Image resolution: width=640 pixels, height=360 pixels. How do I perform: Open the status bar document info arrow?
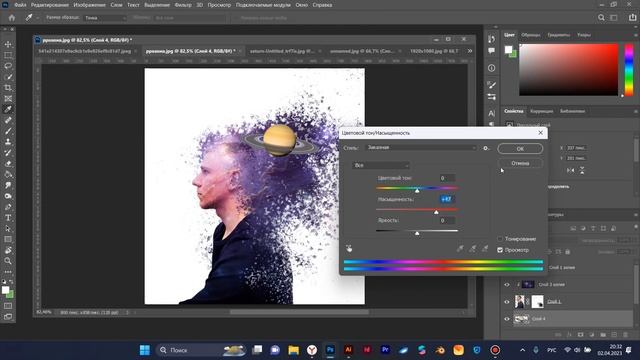127,312
